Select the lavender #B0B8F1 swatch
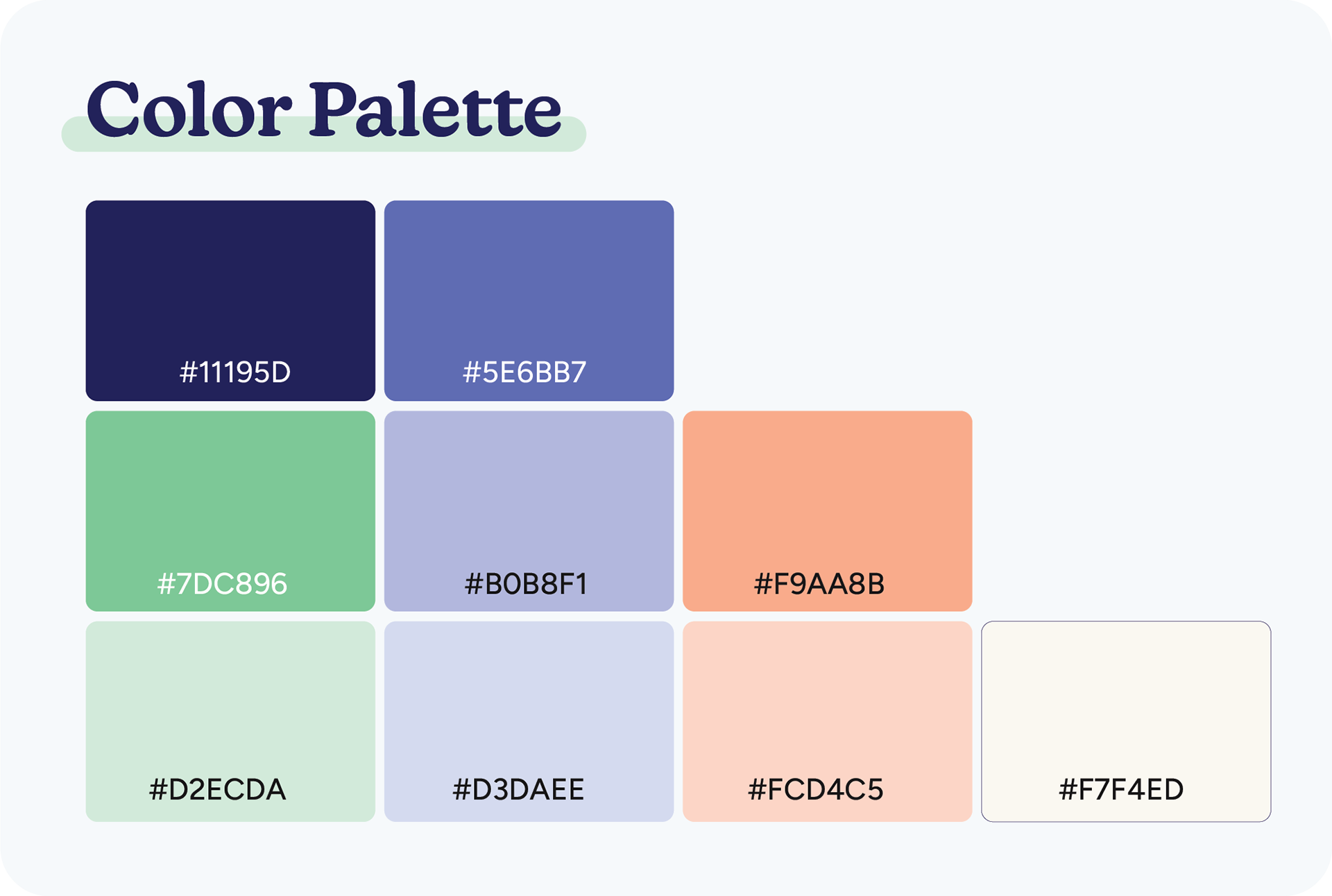This screenshot has height=896, width=1332. tap(529, 511)
